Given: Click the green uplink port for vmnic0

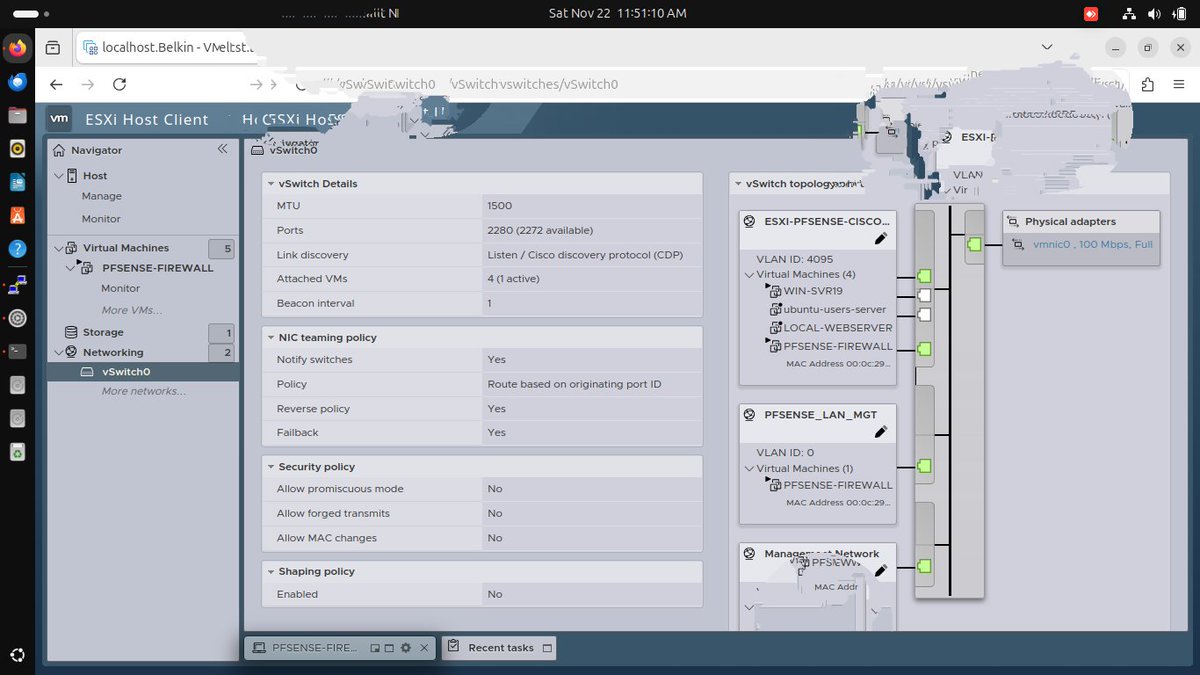Looking at the screenshot, I should pyautogui.click(x=973, y=244).
